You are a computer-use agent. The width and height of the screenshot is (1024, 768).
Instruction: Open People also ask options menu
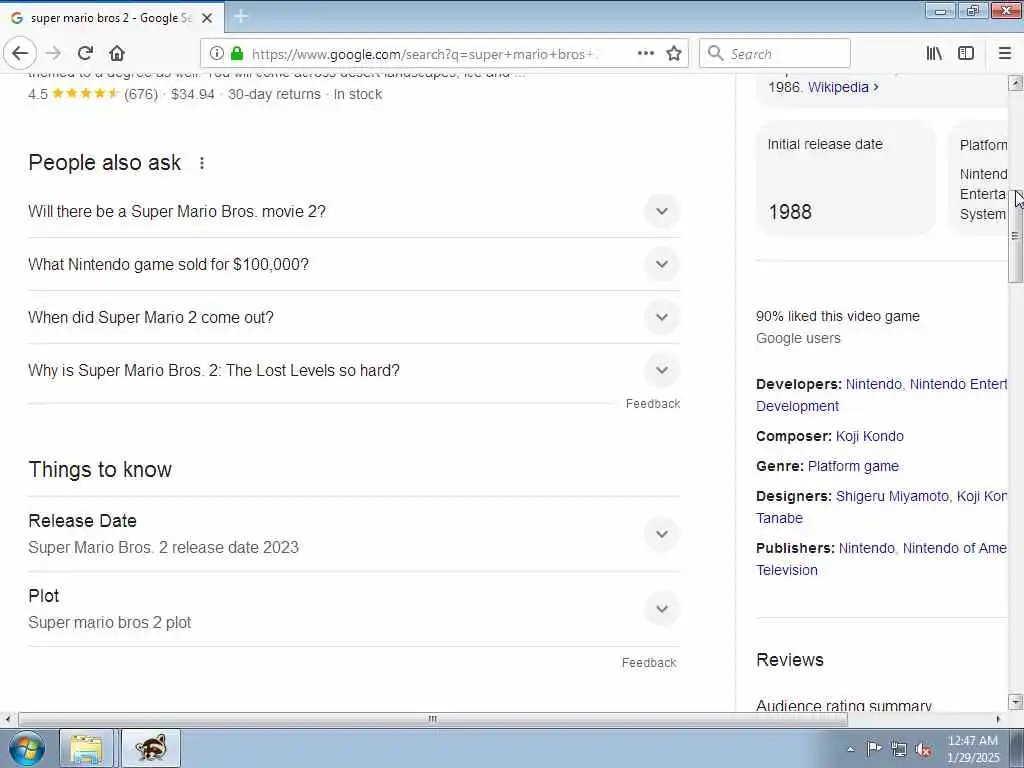202,163
